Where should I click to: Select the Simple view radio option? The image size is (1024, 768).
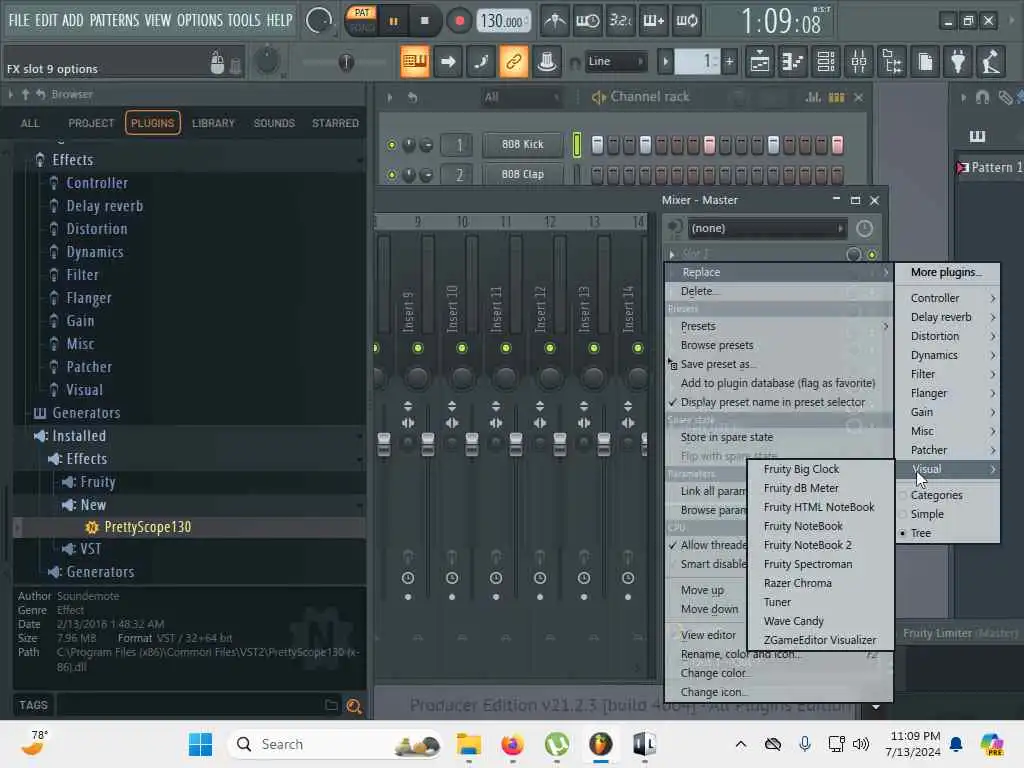point(947,514)
